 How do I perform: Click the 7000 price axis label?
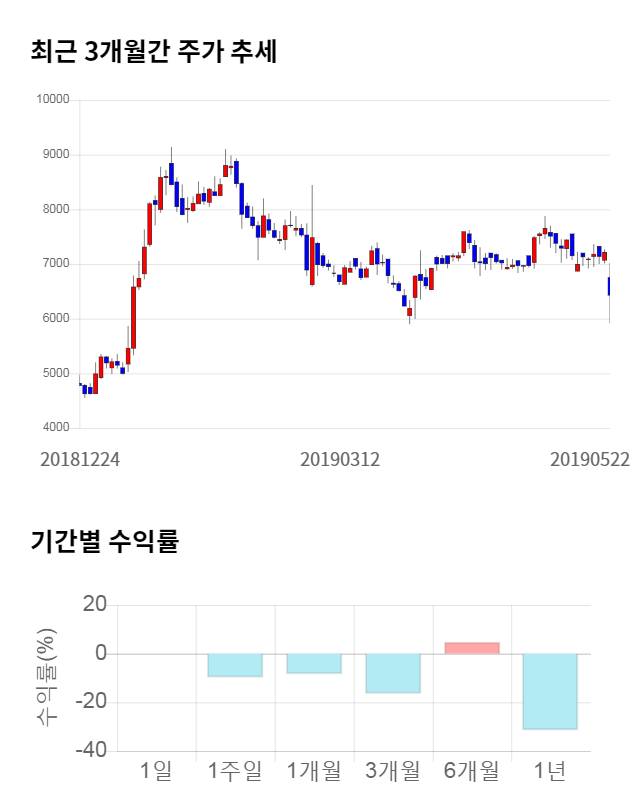(55, 264)
